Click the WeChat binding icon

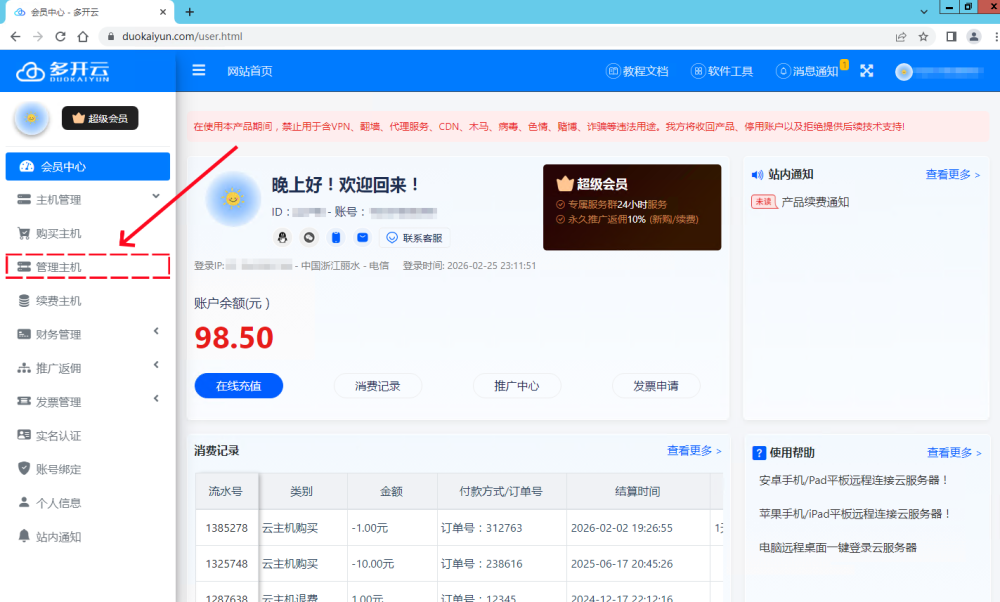[309, 238]
